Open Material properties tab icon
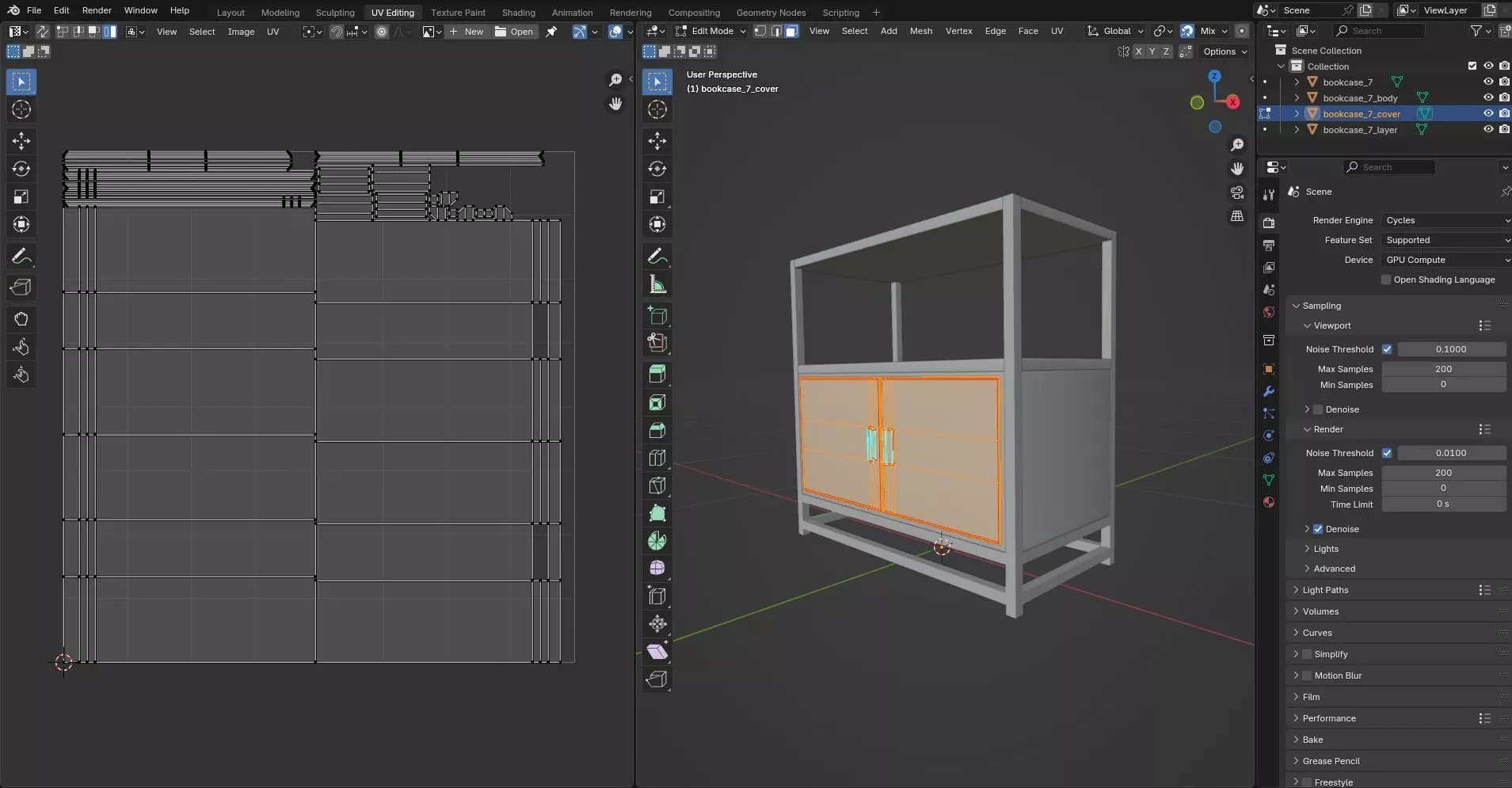 click(x=1269, y=502)
